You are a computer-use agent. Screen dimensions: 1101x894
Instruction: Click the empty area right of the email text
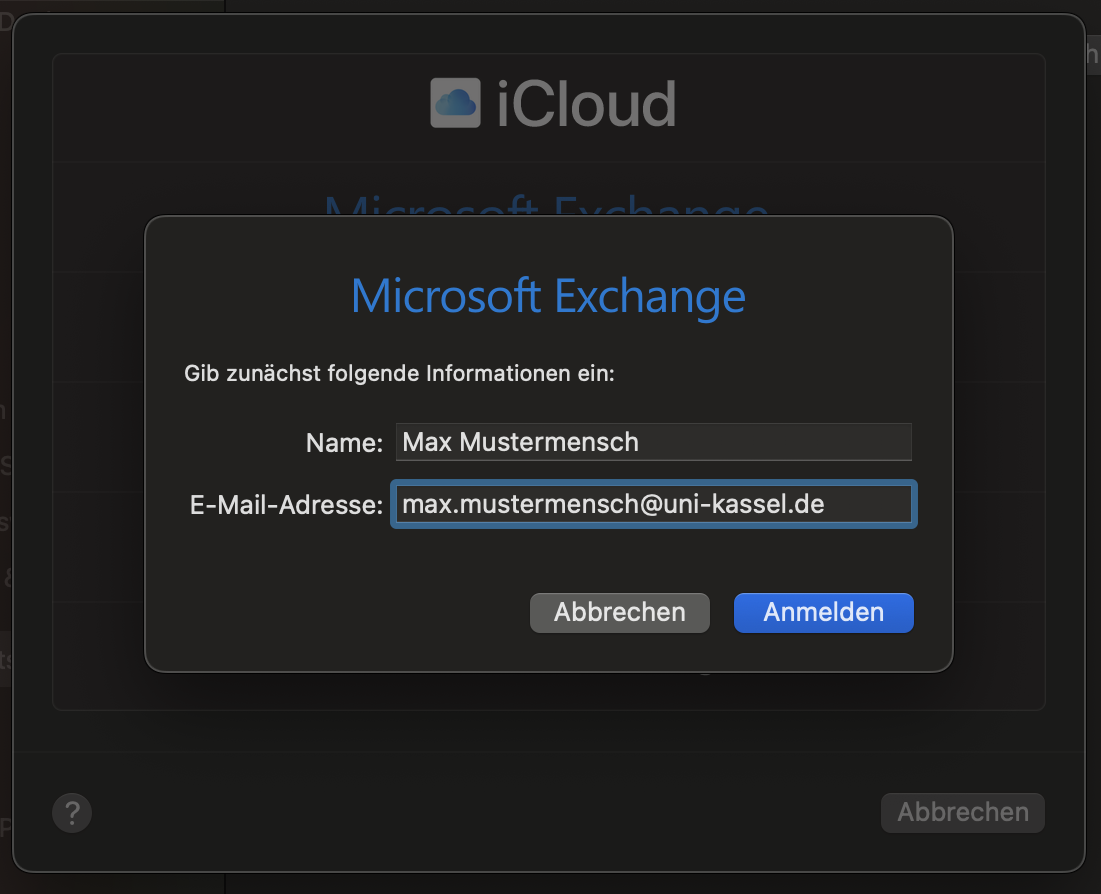pos(867,504)
